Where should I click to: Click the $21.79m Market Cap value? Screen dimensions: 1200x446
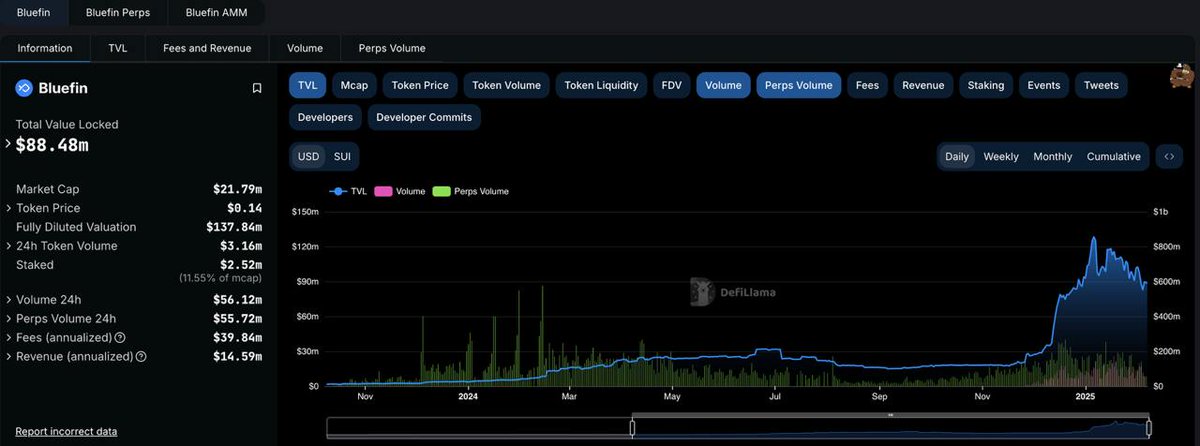click(x=237, y=189)
